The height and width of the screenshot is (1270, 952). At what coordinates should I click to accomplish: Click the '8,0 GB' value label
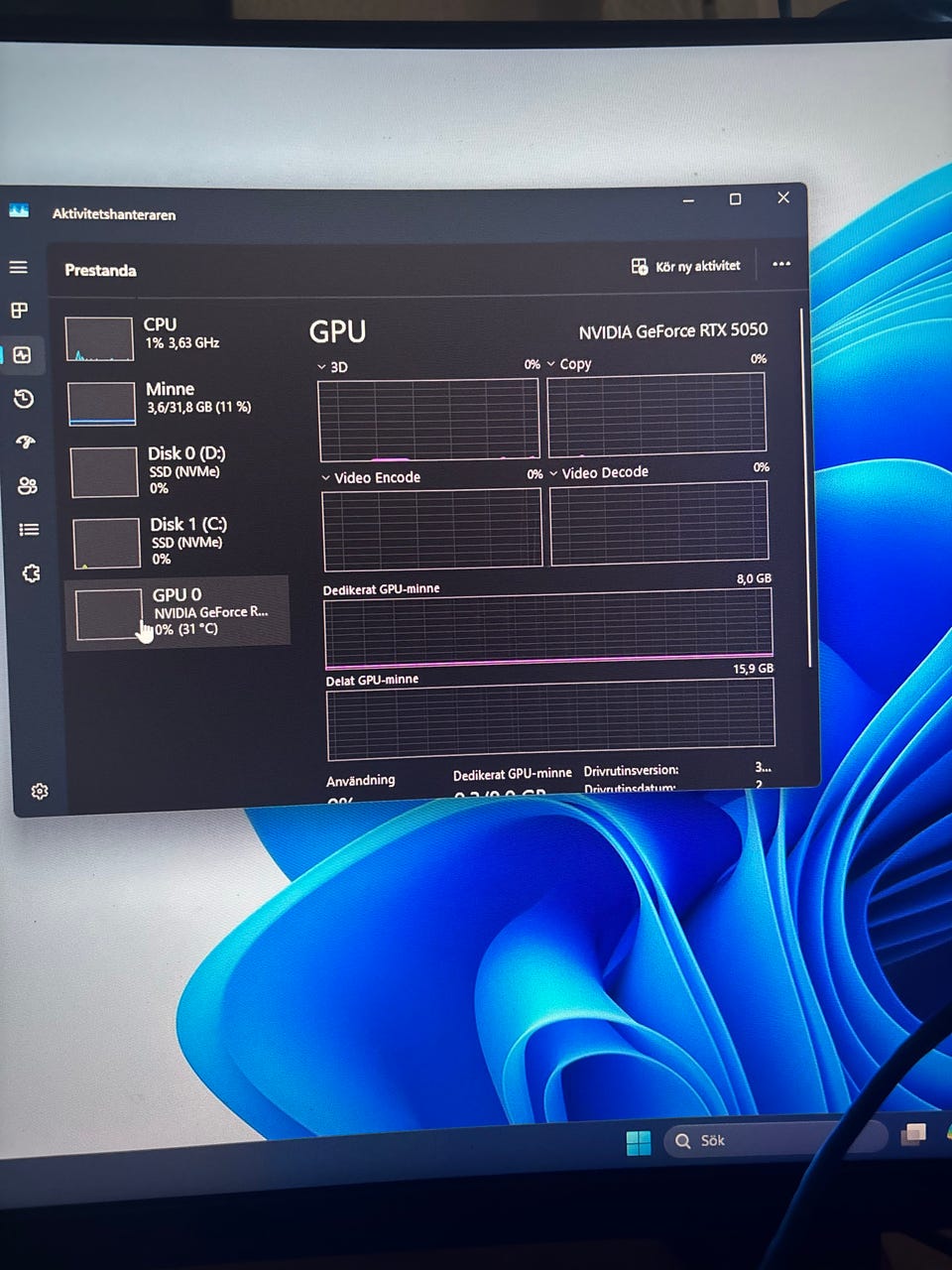pos(754,578)
